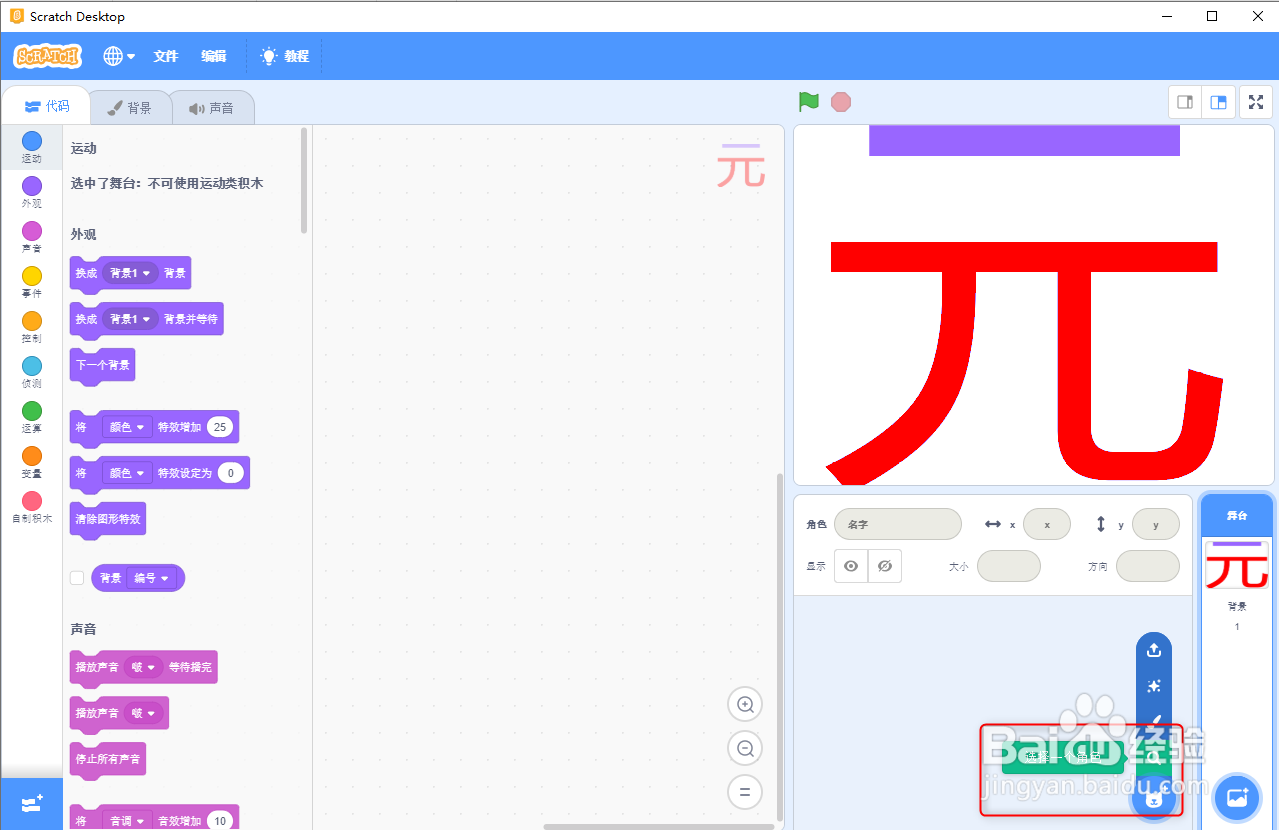The image size is (1279, 830).
Task: Open the 颜色 effect dropdown in 特效增加 block
Action: click(x=126, y=426)
